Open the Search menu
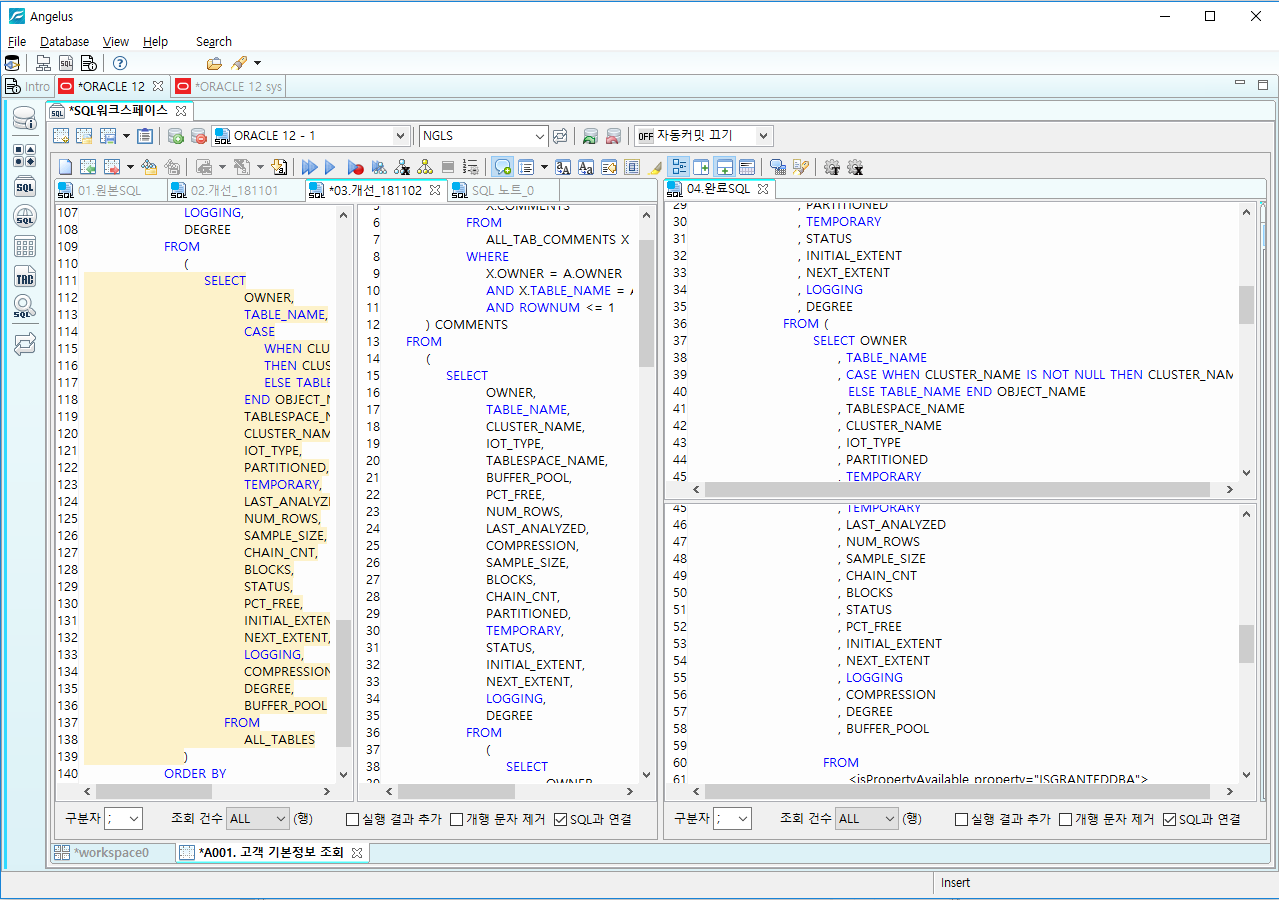 point(214,42)
